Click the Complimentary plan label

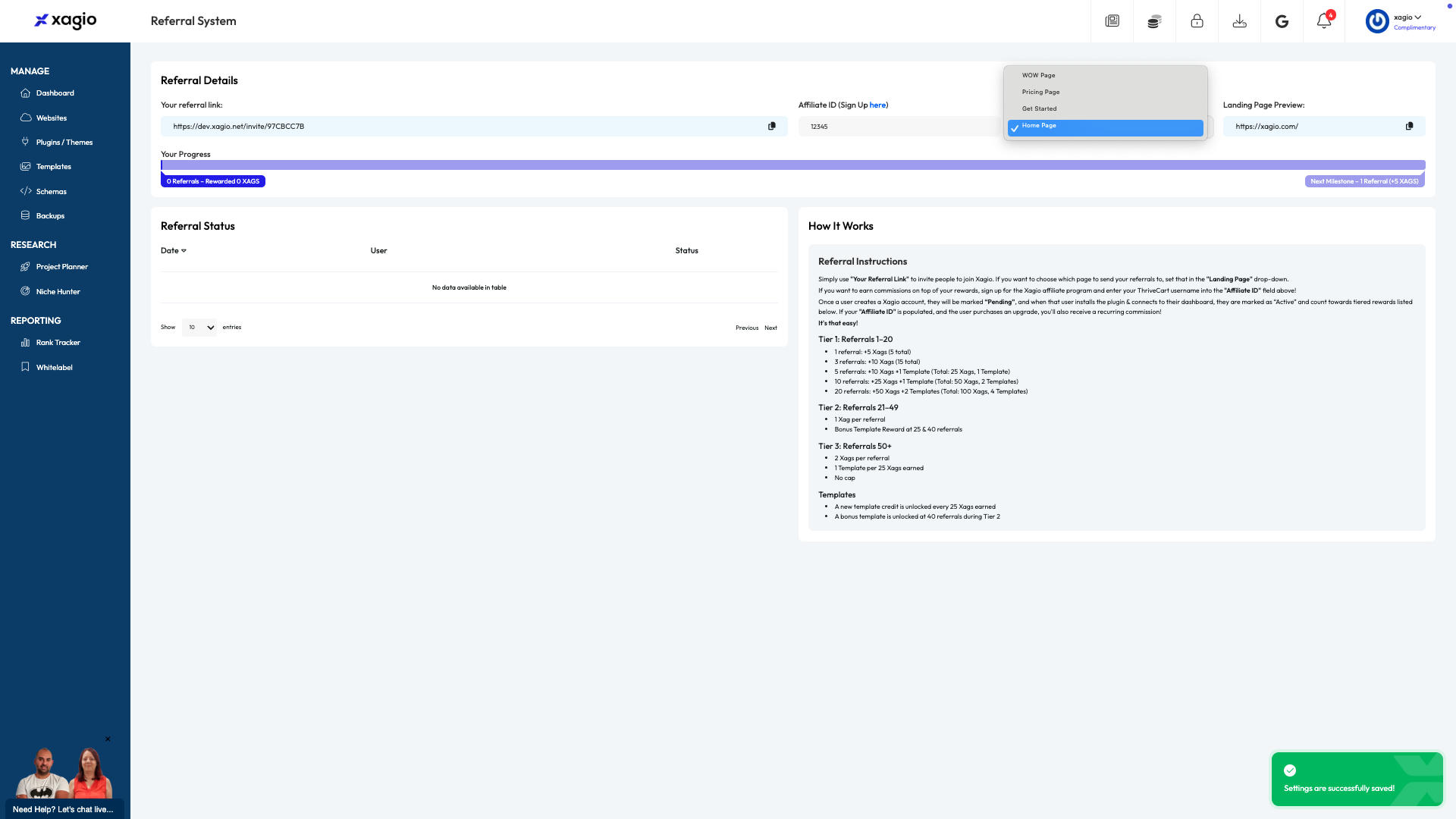[x=1414, y=28]
